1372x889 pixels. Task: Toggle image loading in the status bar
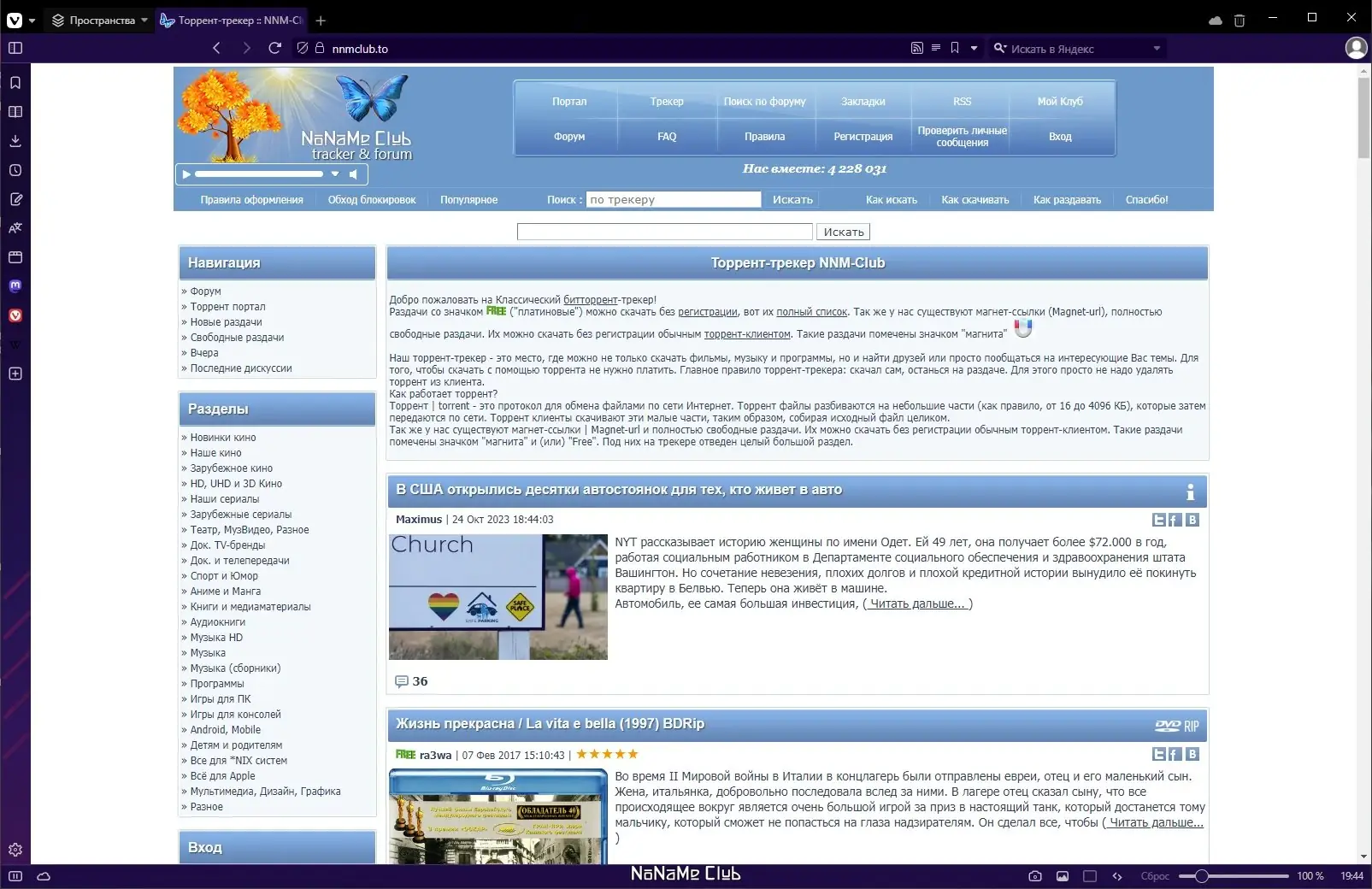tap(1063, 876)
